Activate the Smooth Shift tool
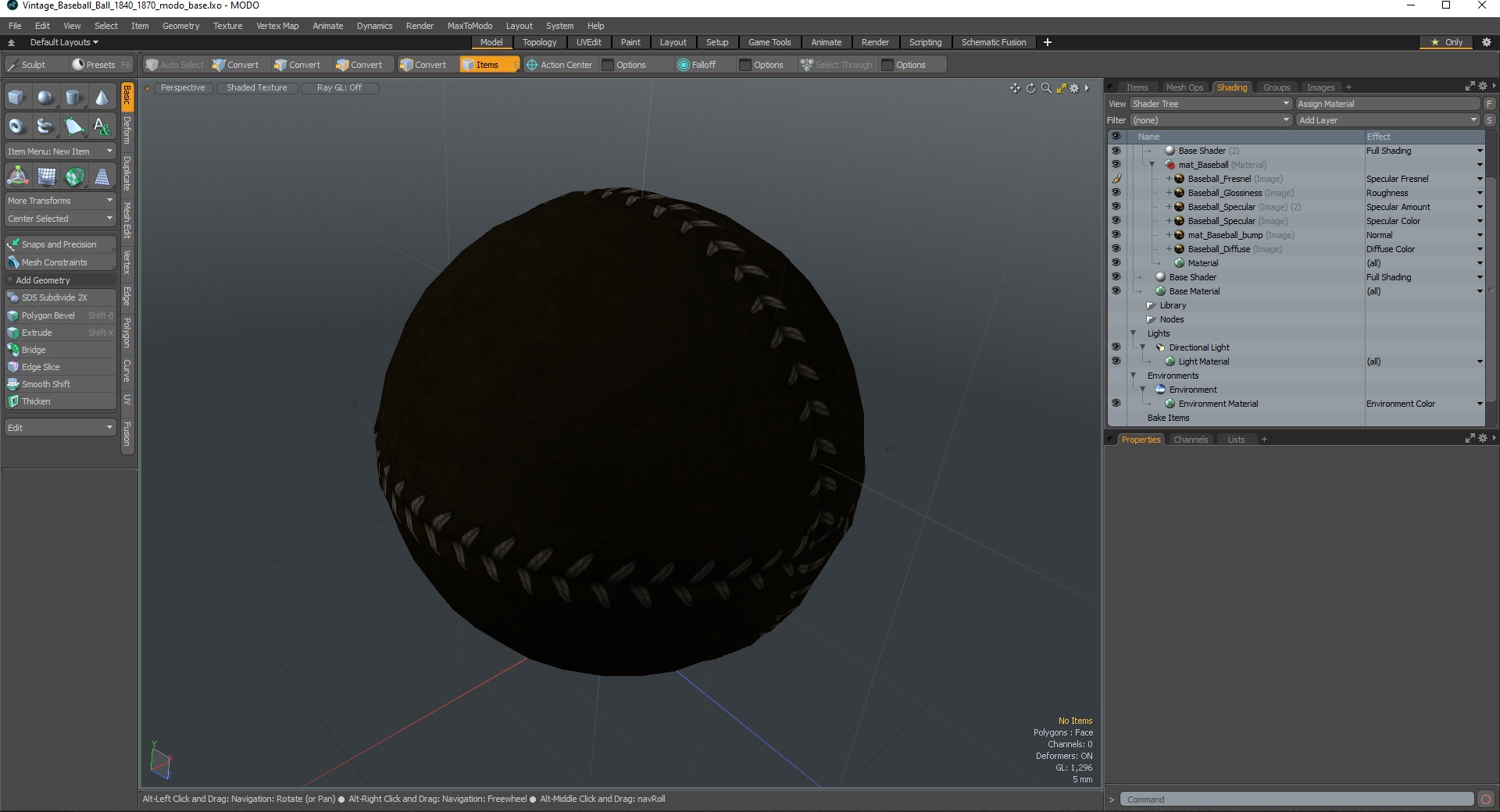The image size is (1500, 812). point(60,384)
